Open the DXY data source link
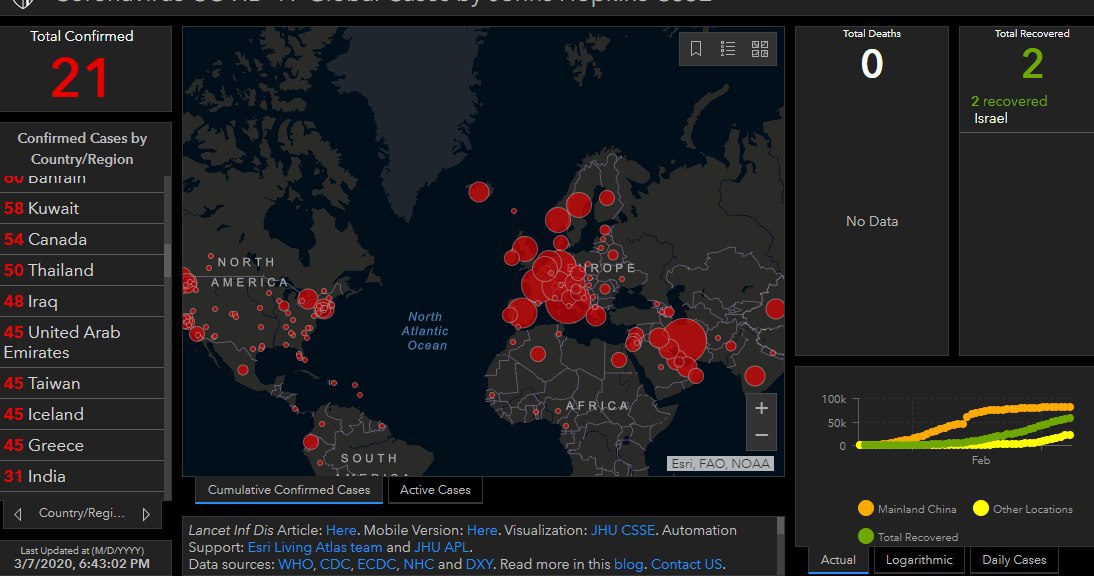This screenshot has height=576, width=1094. click(x=479, y=564)
